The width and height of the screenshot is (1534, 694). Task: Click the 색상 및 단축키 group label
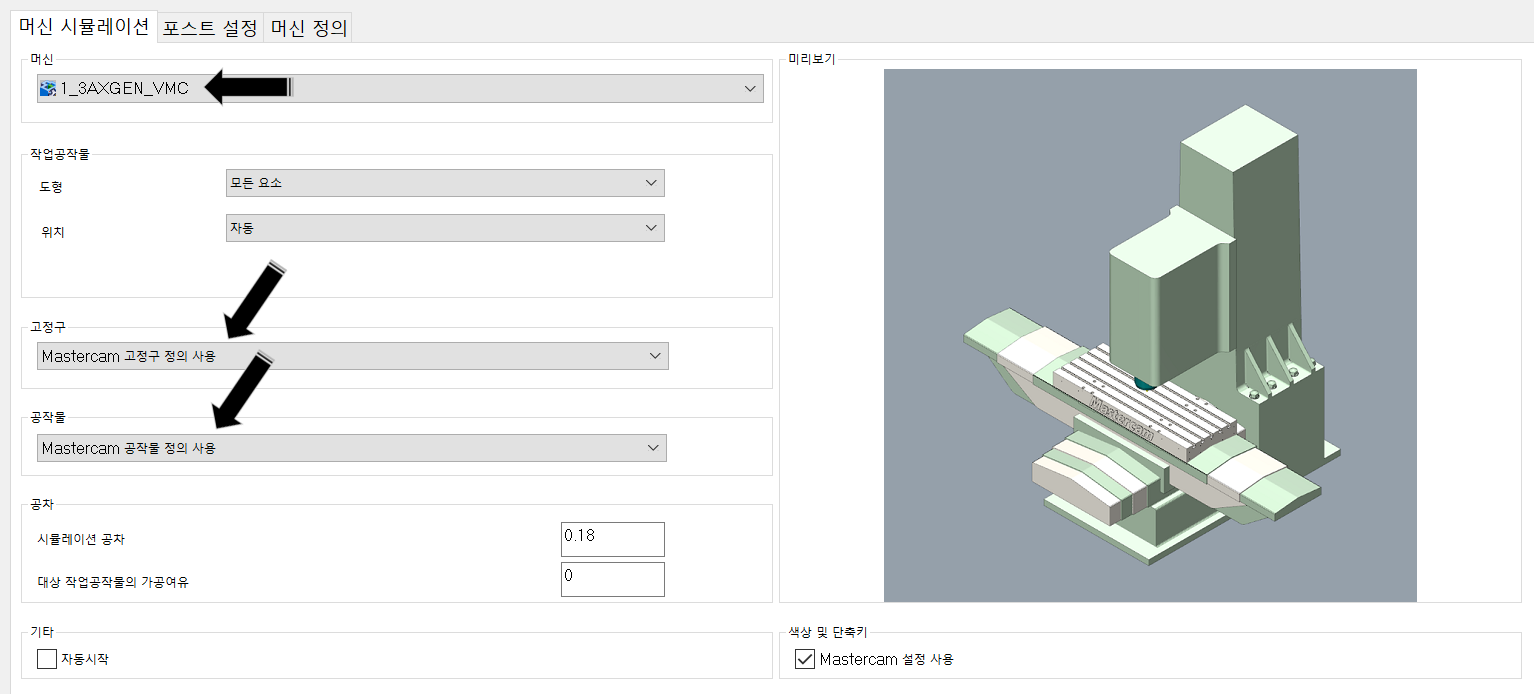[827, 632]
